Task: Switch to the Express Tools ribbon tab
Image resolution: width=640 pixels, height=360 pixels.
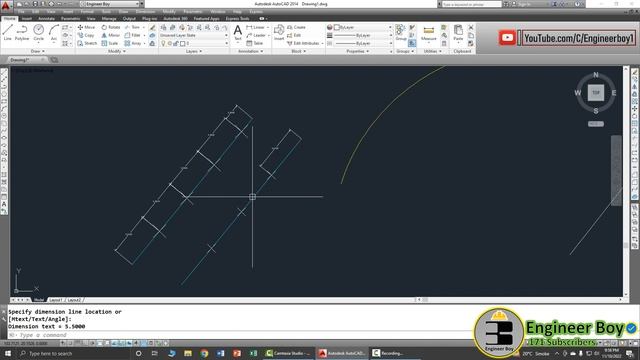Action: 237,18
